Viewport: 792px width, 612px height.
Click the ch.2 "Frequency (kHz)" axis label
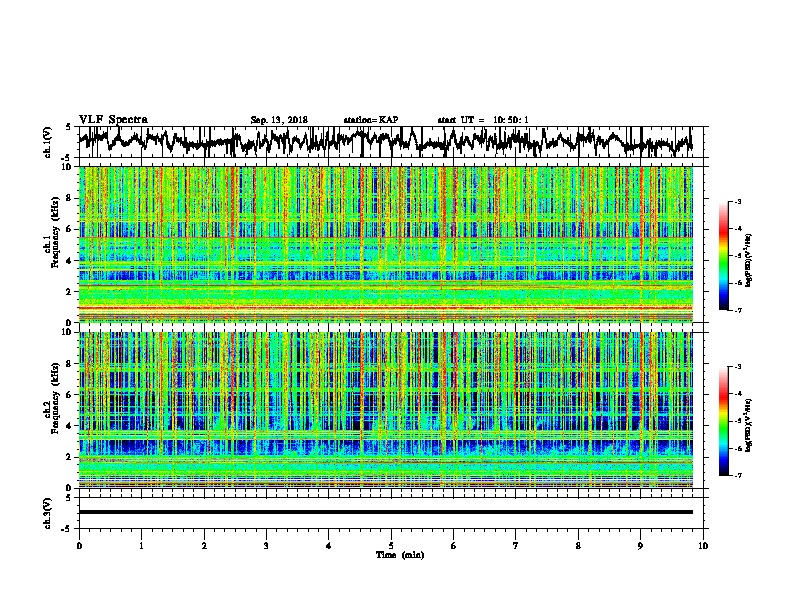[x=55, y=398]
